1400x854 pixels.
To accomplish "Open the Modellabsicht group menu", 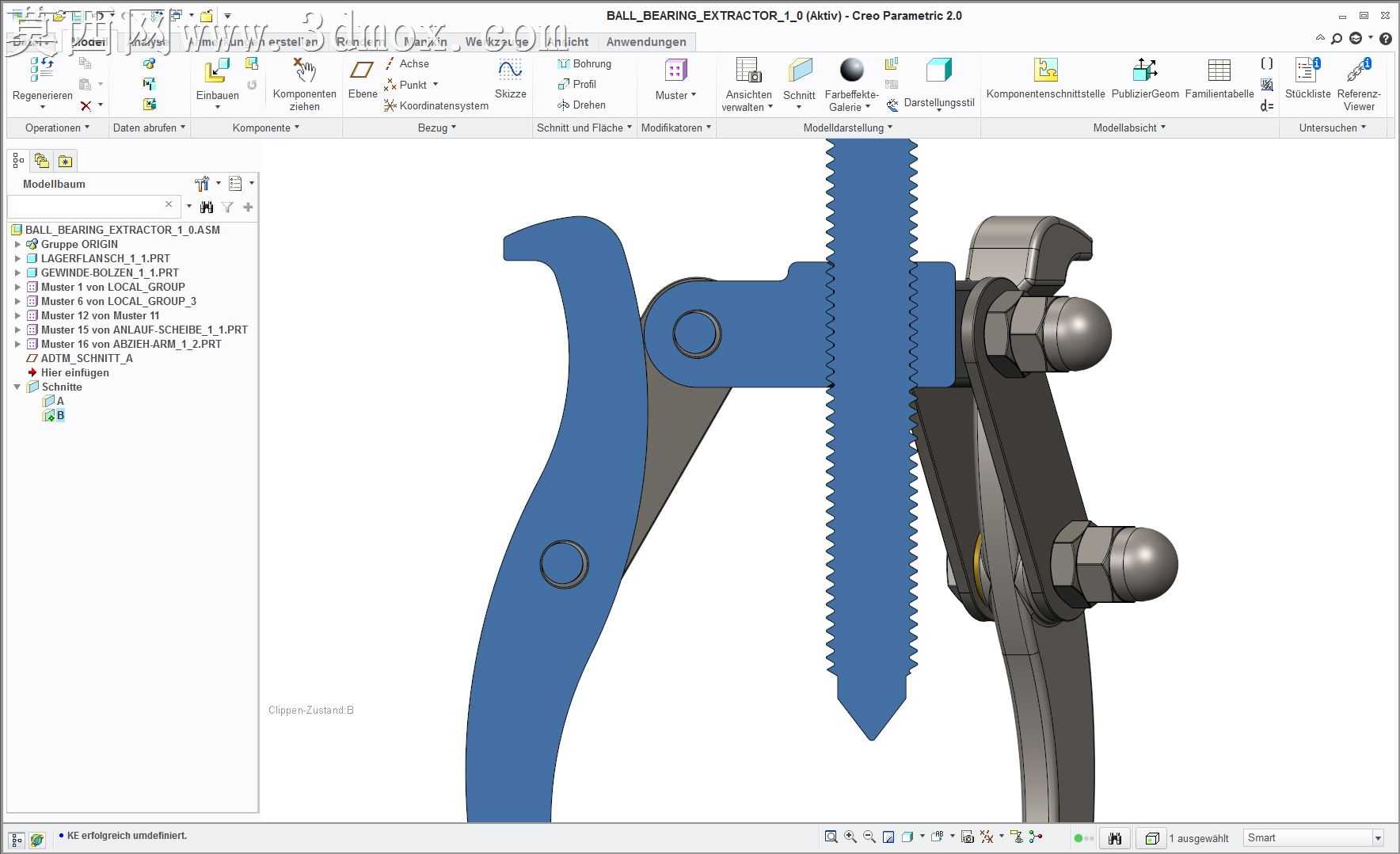I will 1129,128.
